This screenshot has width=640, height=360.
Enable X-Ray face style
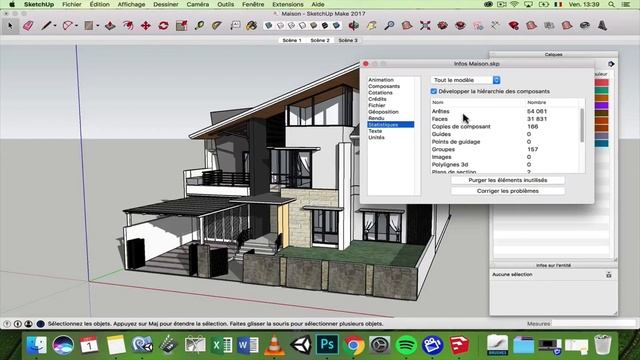pos(269,25)
